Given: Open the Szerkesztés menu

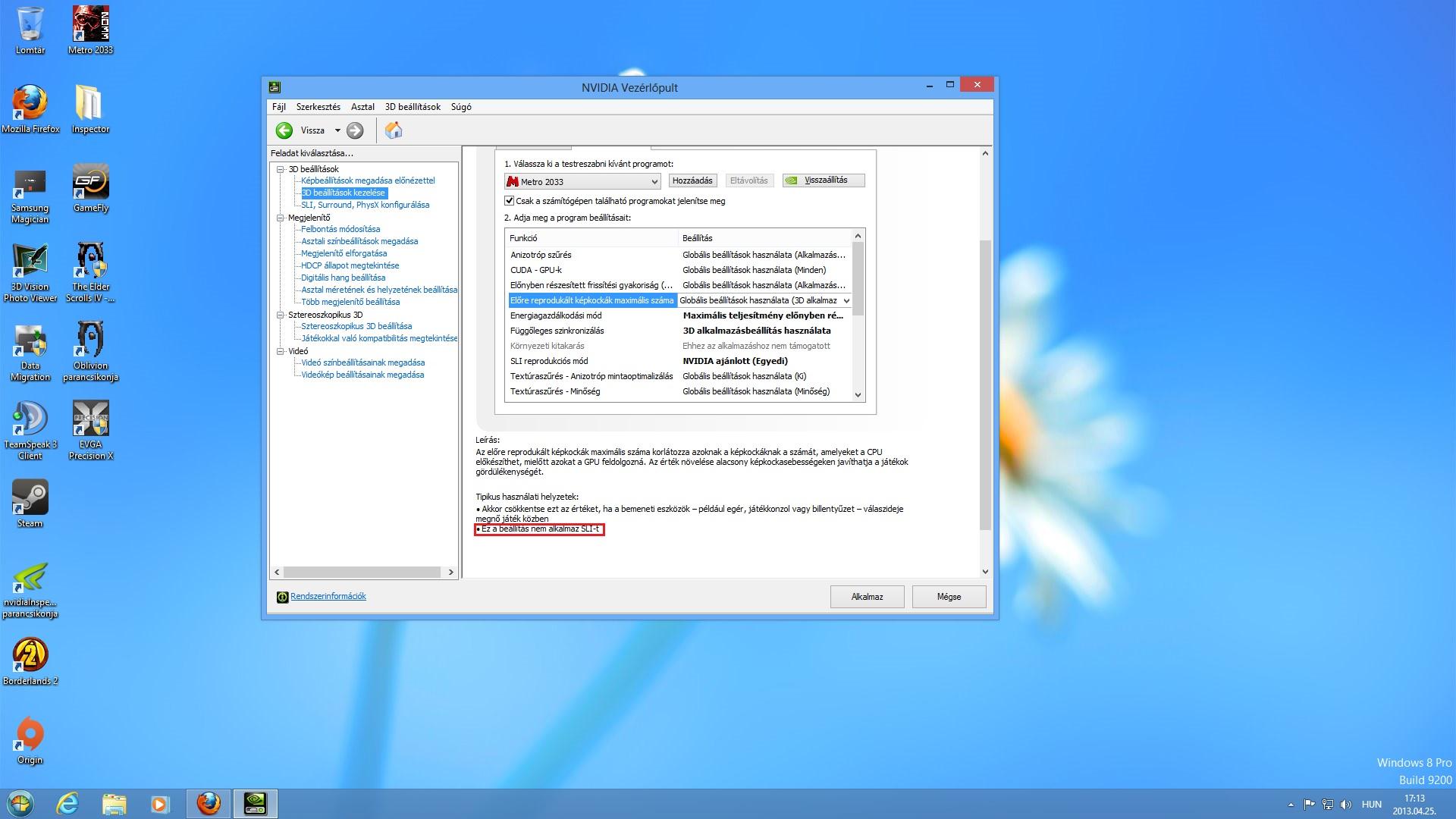Looking at the screenshot, I should [x=318, y=107].
